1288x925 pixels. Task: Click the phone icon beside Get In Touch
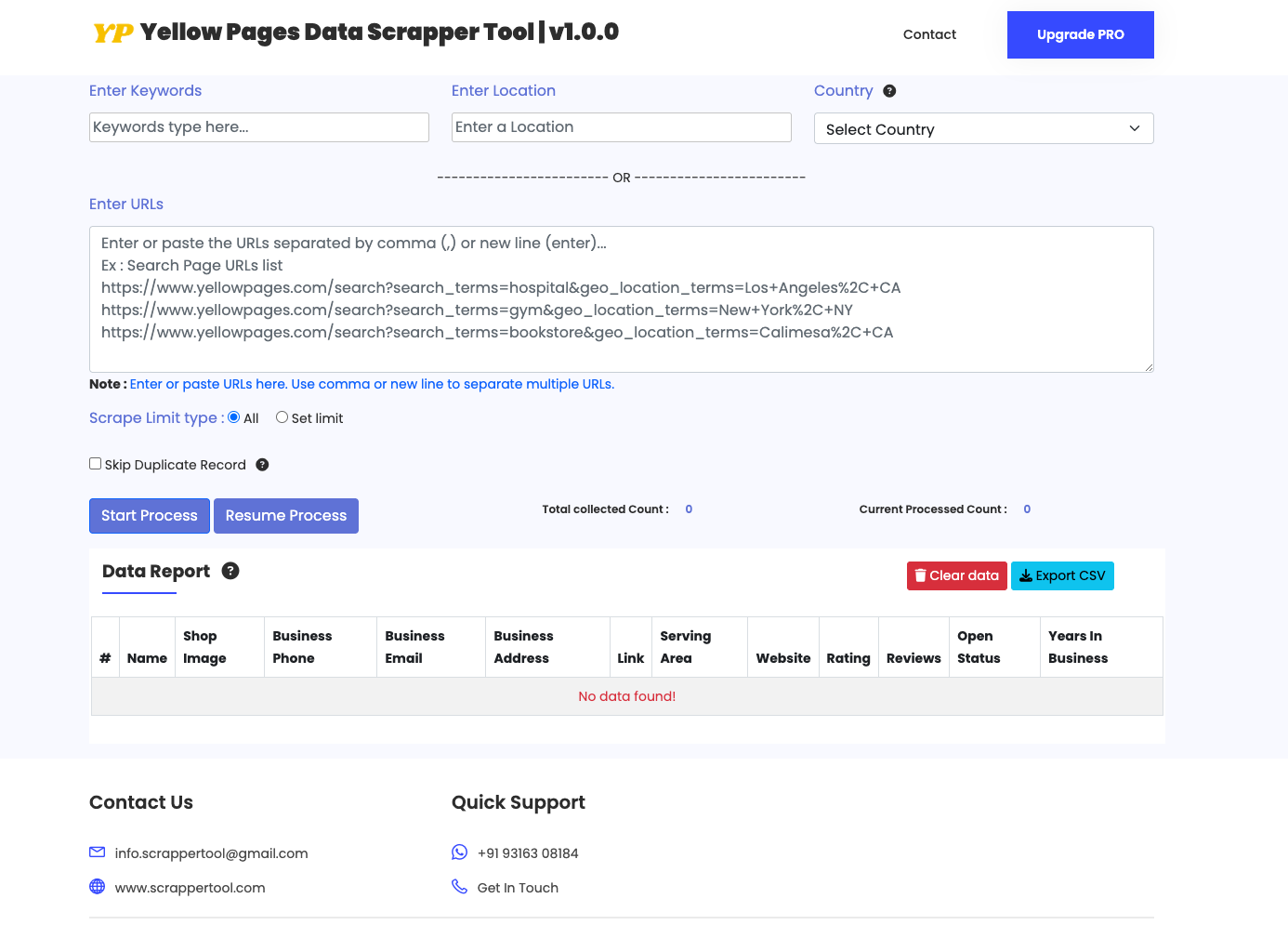(x=460, y=886)
